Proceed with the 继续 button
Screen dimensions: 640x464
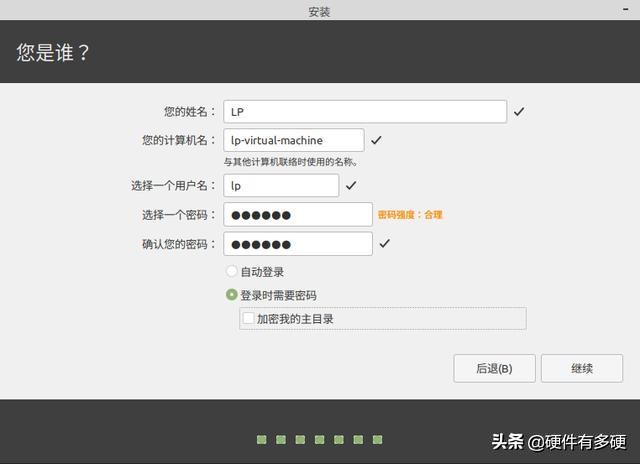(582, 369)
